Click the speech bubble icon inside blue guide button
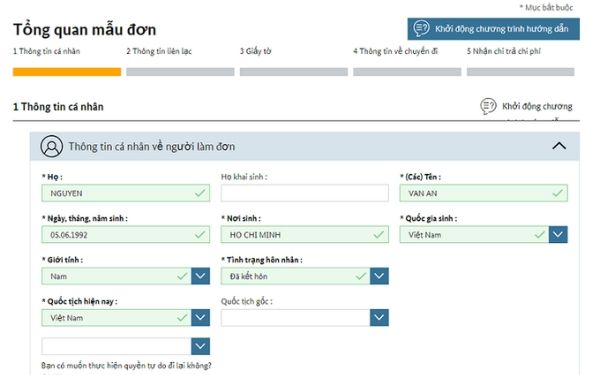Screen dimensions: 600x375 point(422,28)
